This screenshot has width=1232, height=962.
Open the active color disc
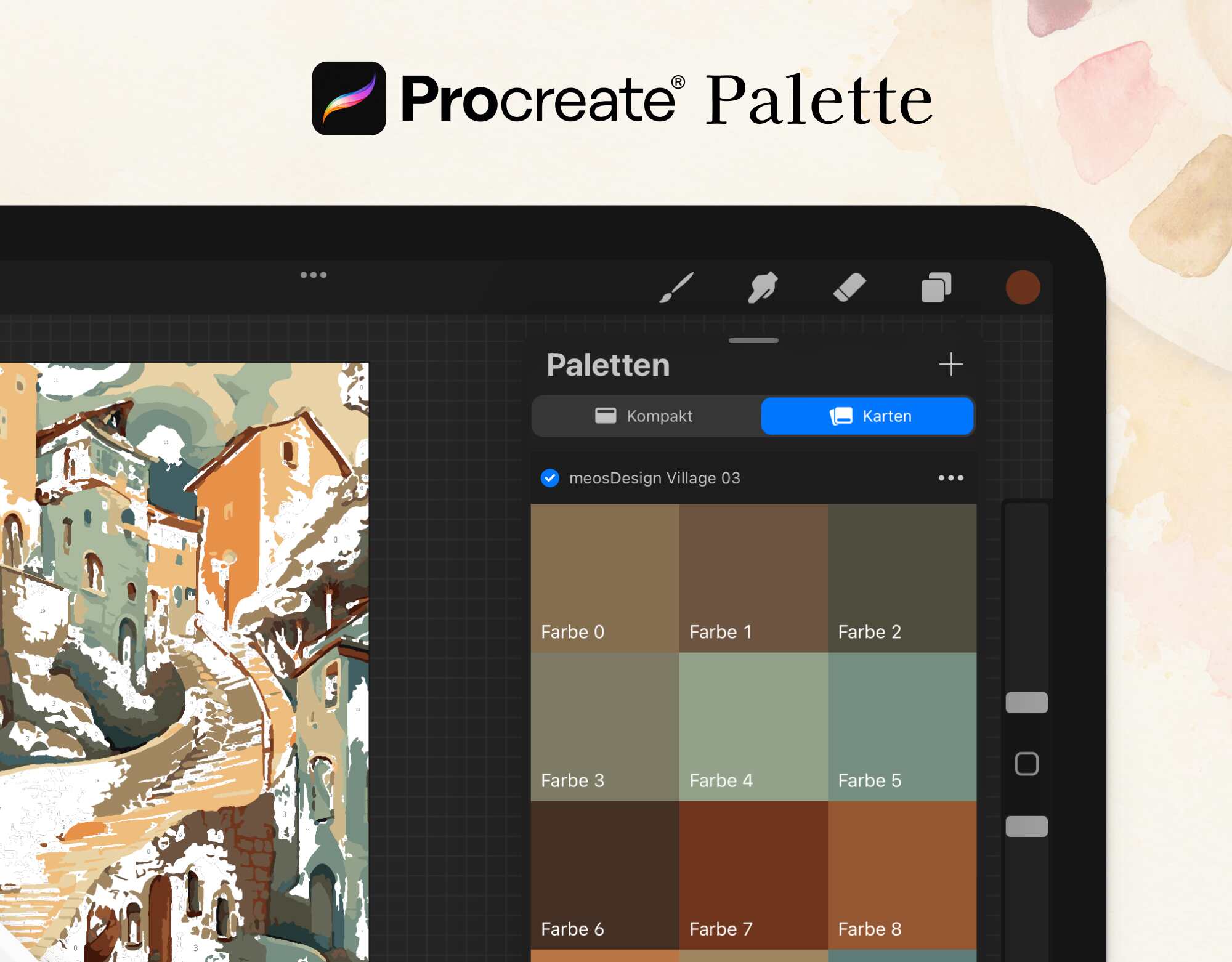1023,287
